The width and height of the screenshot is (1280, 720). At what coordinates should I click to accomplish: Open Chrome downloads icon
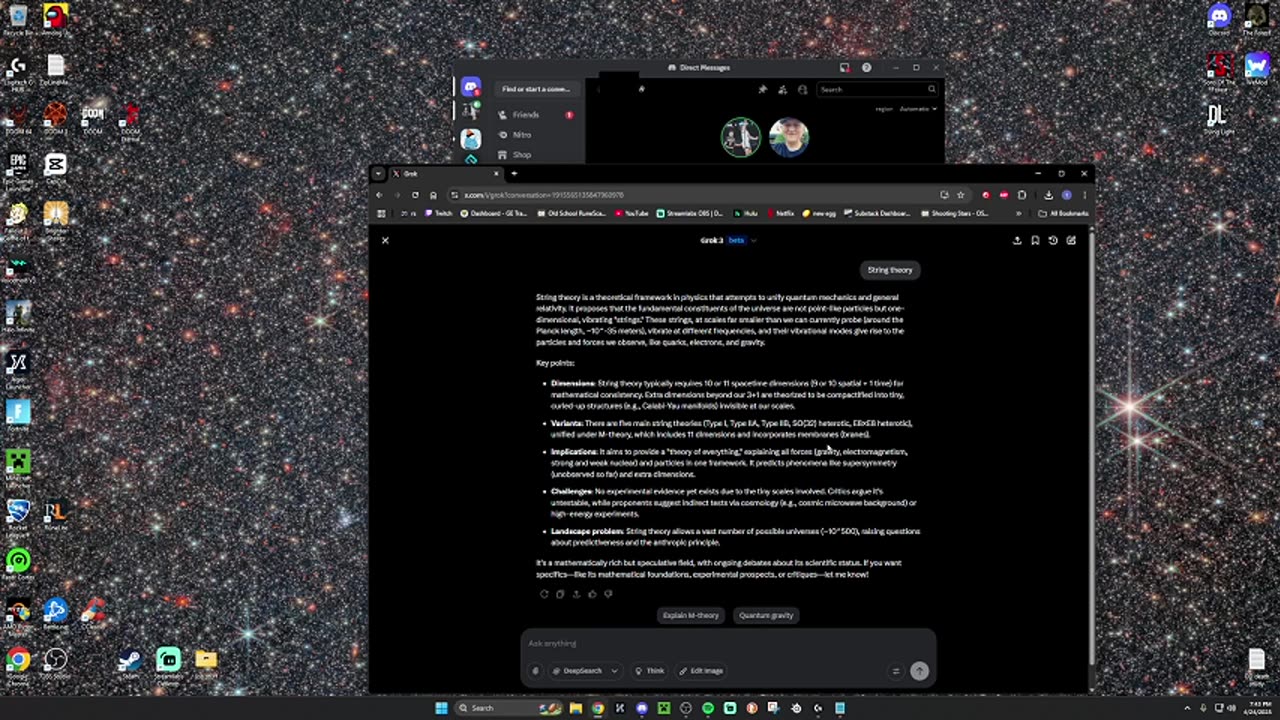(1048, 195)
